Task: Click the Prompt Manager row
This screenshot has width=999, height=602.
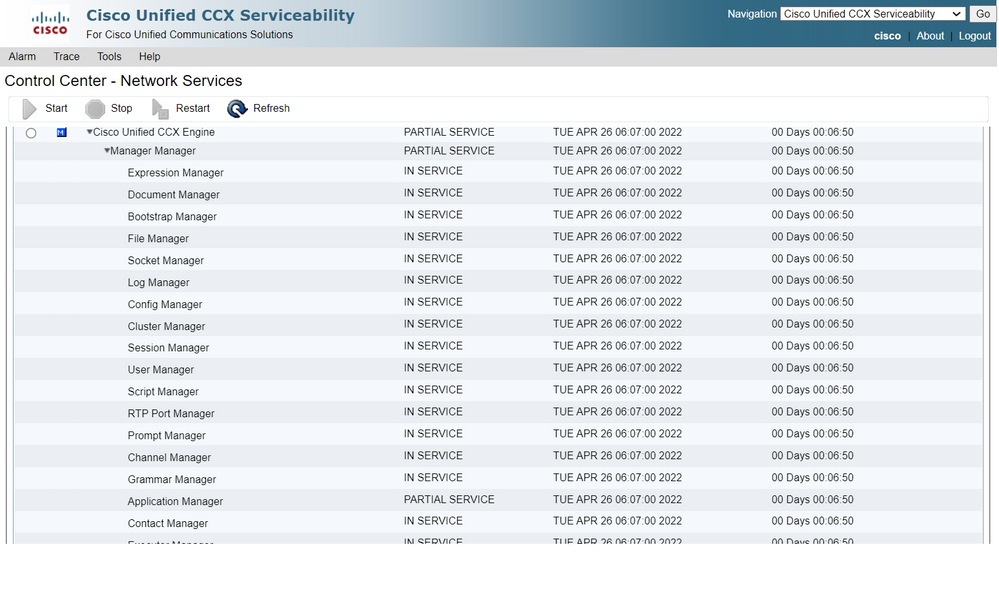Action: [498, 434]
